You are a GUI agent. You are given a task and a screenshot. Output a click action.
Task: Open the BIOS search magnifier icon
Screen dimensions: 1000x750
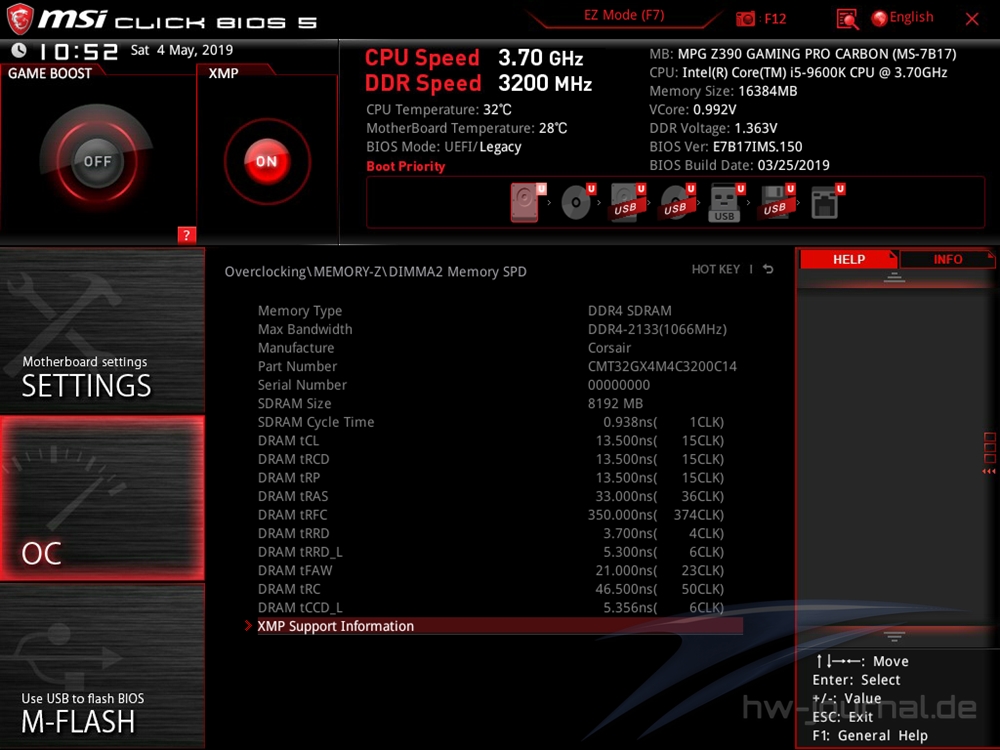click(x=847, y=19)
